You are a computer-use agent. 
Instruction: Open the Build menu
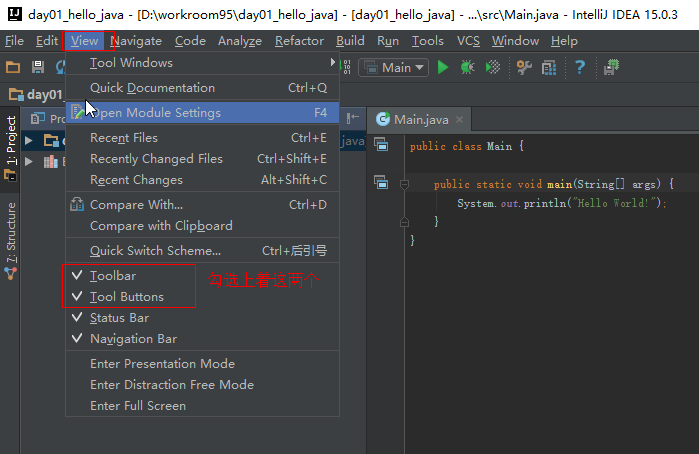point(350,41)
